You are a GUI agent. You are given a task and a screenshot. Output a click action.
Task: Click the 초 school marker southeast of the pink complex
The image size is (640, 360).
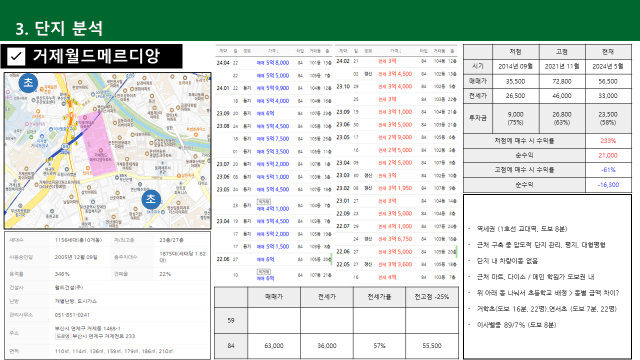[x=151, y=199]
